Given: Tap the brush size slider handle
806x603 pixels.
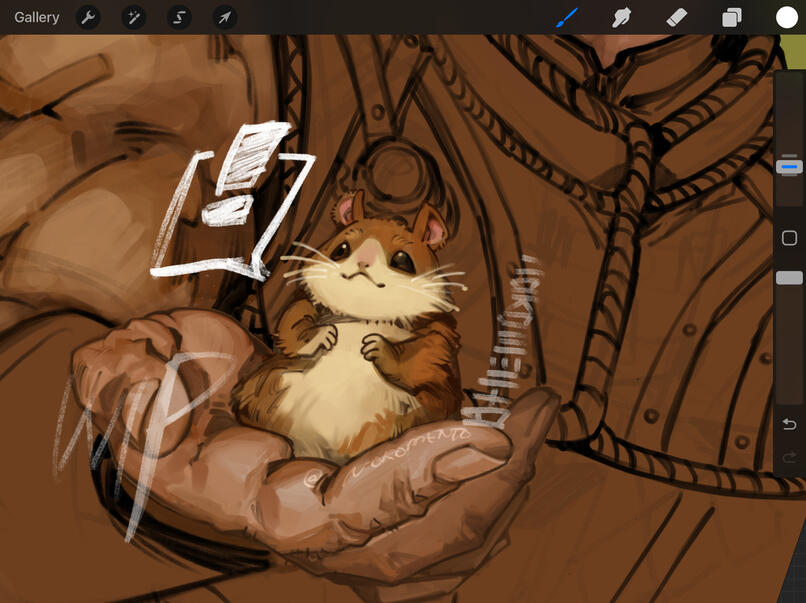Looking at the screenshot, I should 789,164.
